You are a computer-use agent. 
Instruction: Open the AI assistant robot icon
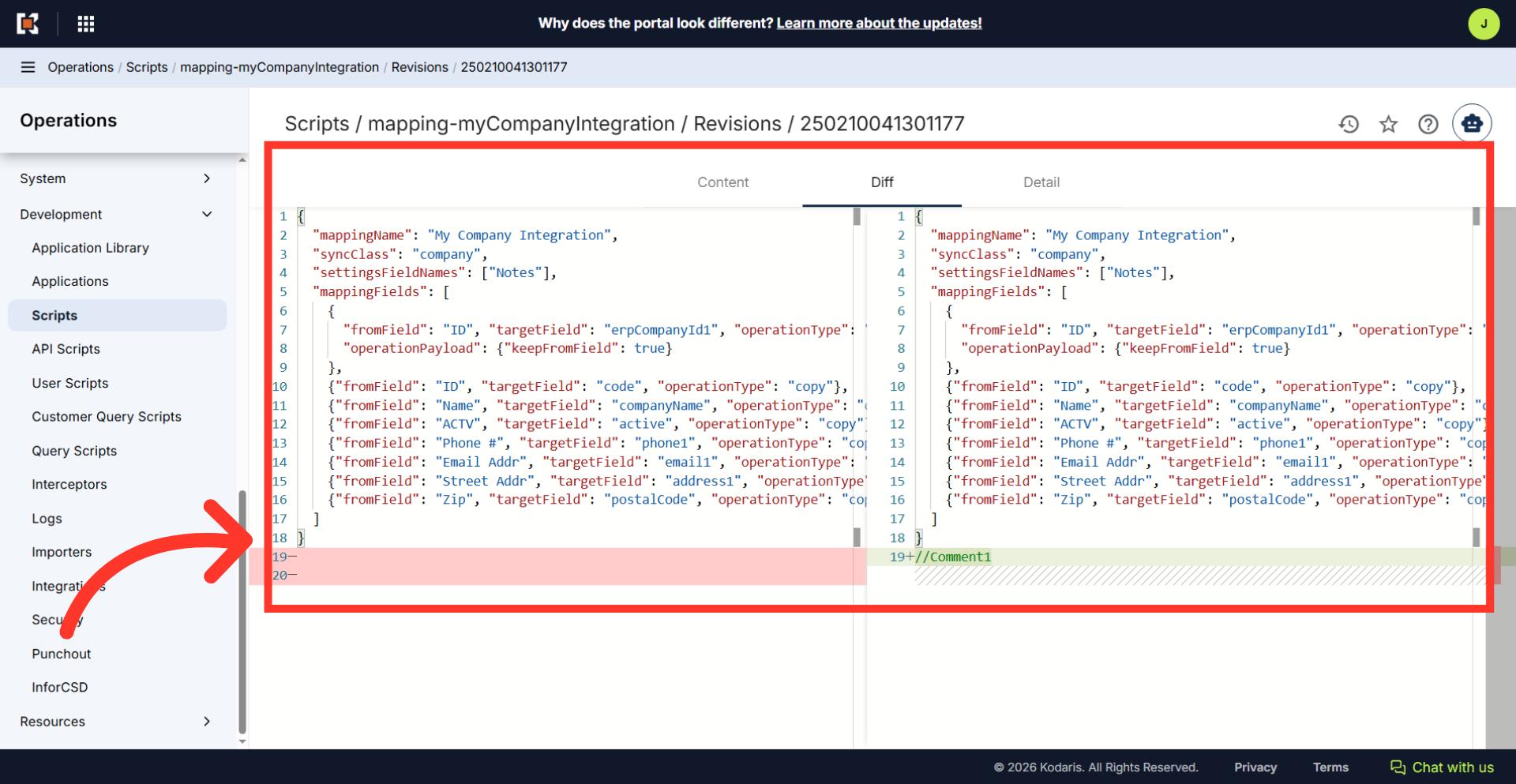[1472, 124]
